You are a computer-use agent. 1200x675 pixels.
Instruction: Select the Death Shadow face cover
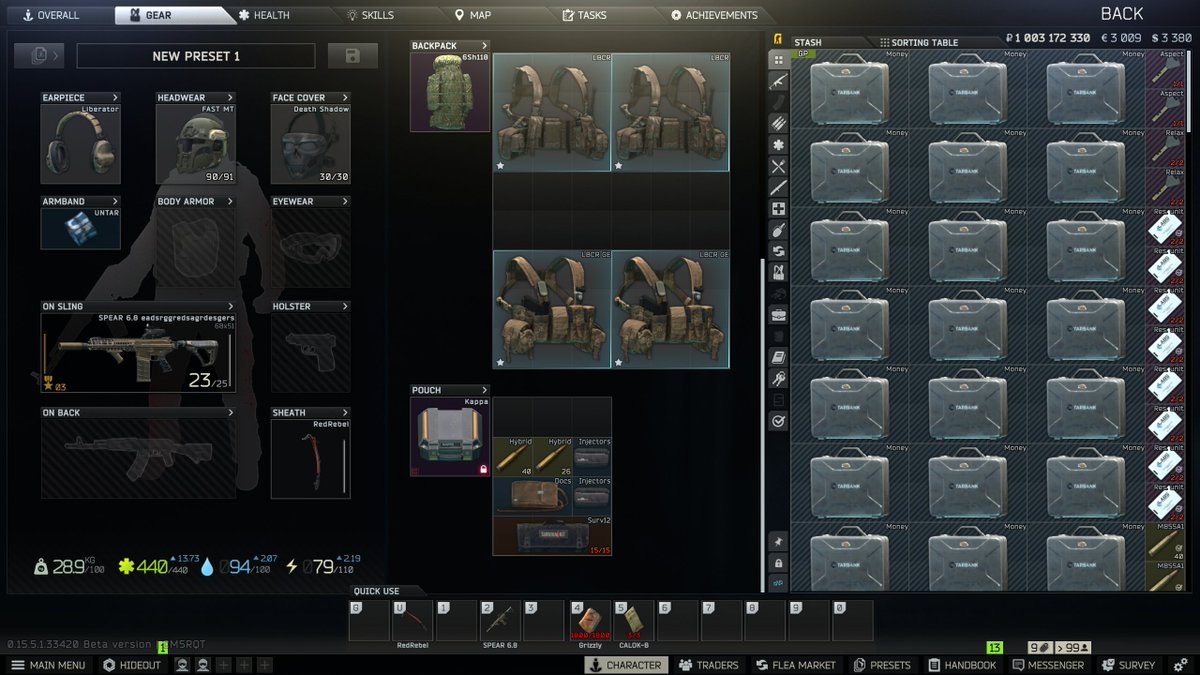pyautogui.click(x=311, y=144)
